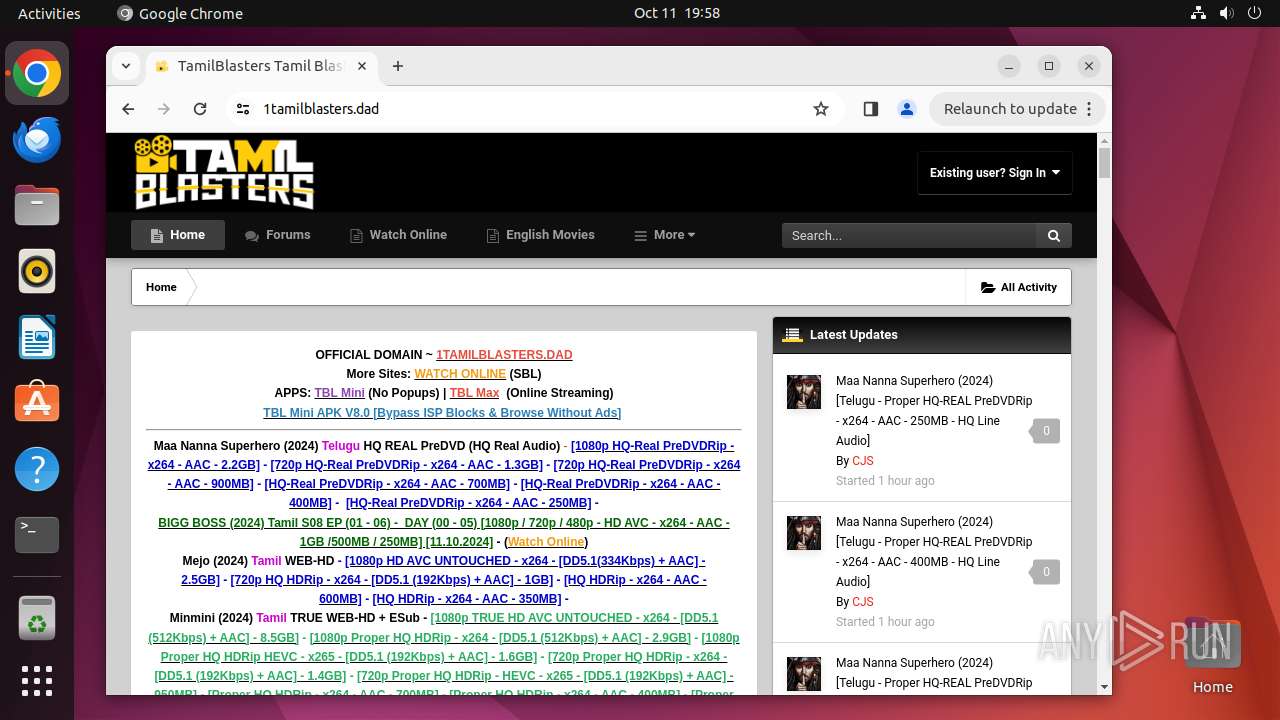Click Chrome three-dot menu in Relaunch button

[1089, 109]
